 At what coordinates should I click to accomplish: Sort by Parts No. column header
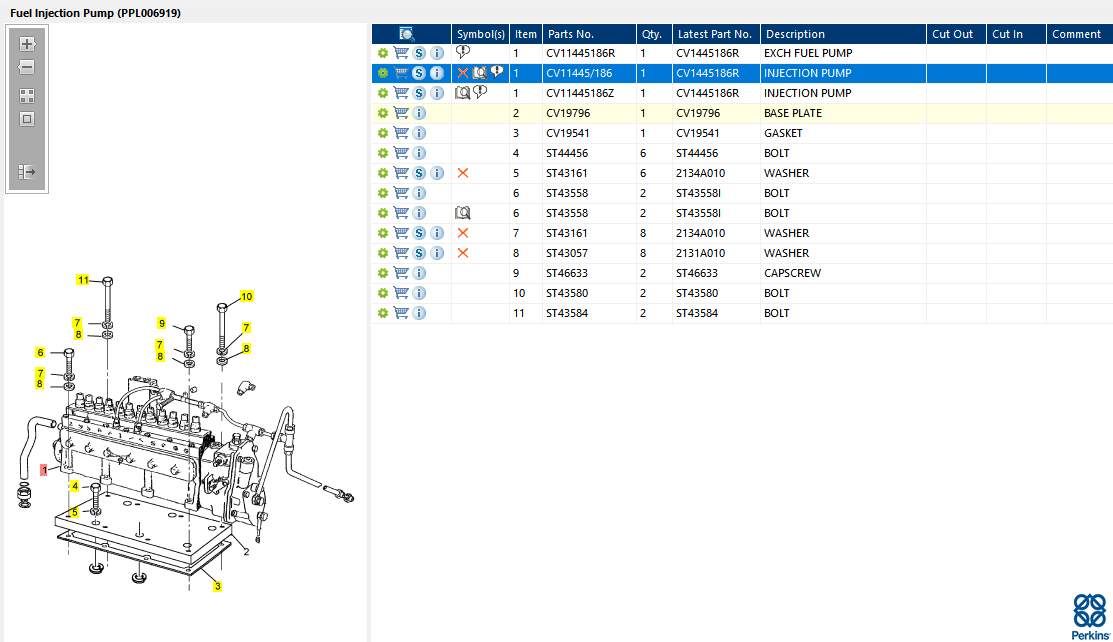pos(570,34)
